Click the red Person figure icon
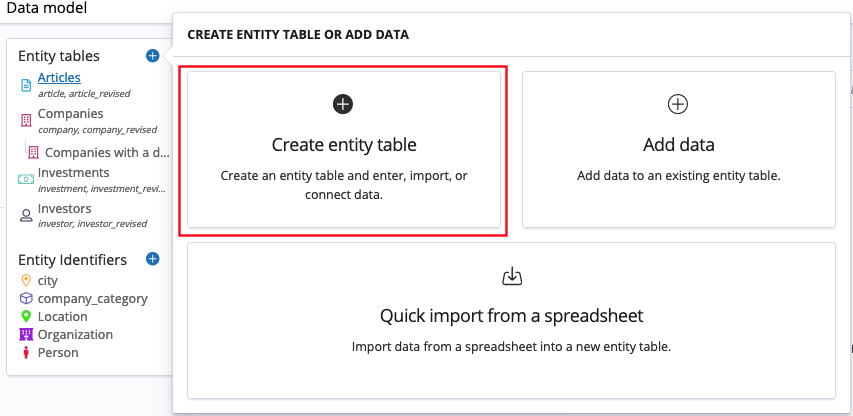Image resolution: width=853 pixels, height=416 pixels. click(27, 352)
